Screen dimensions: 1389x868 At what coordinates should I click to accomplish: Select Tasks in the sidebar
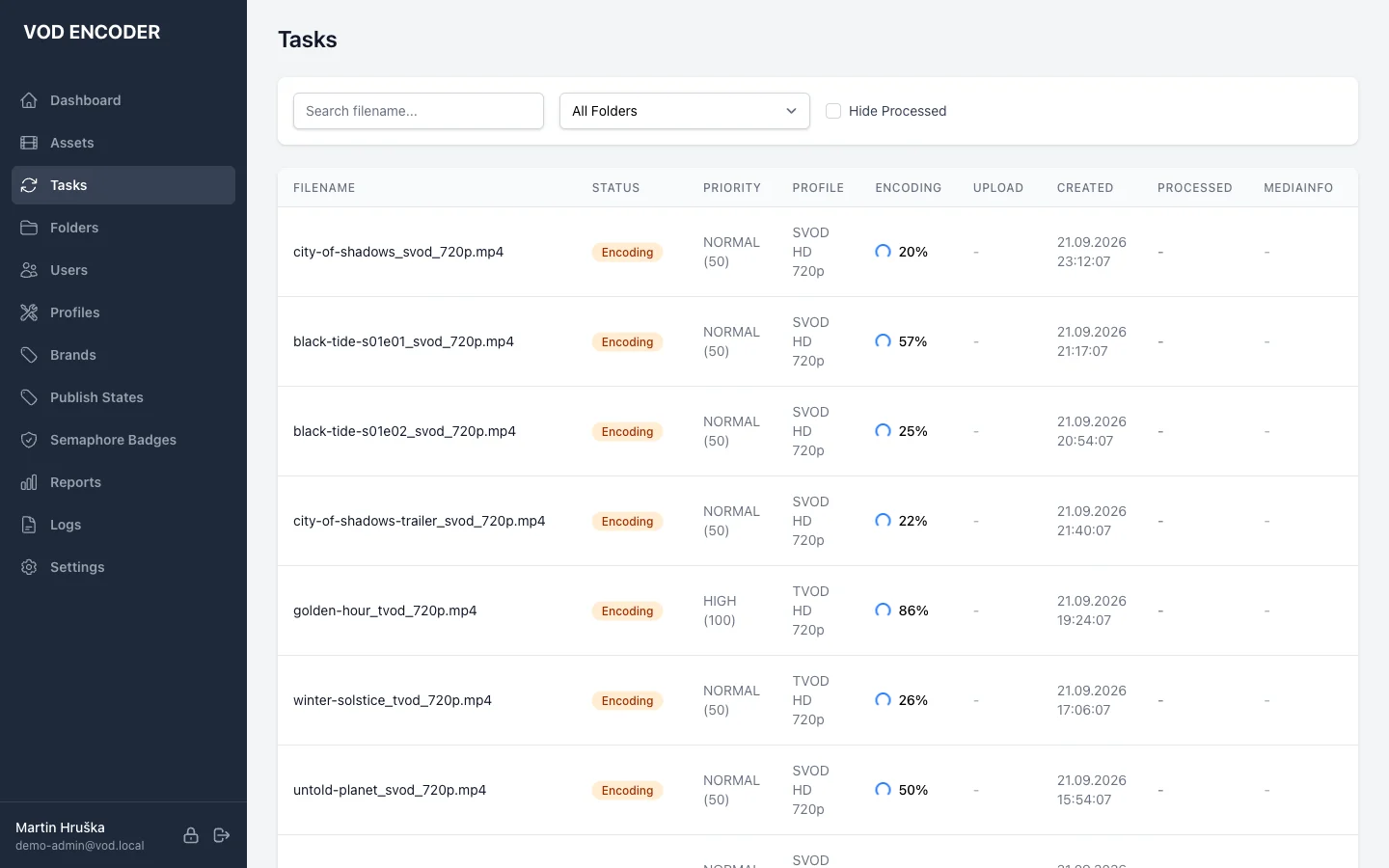123,185
